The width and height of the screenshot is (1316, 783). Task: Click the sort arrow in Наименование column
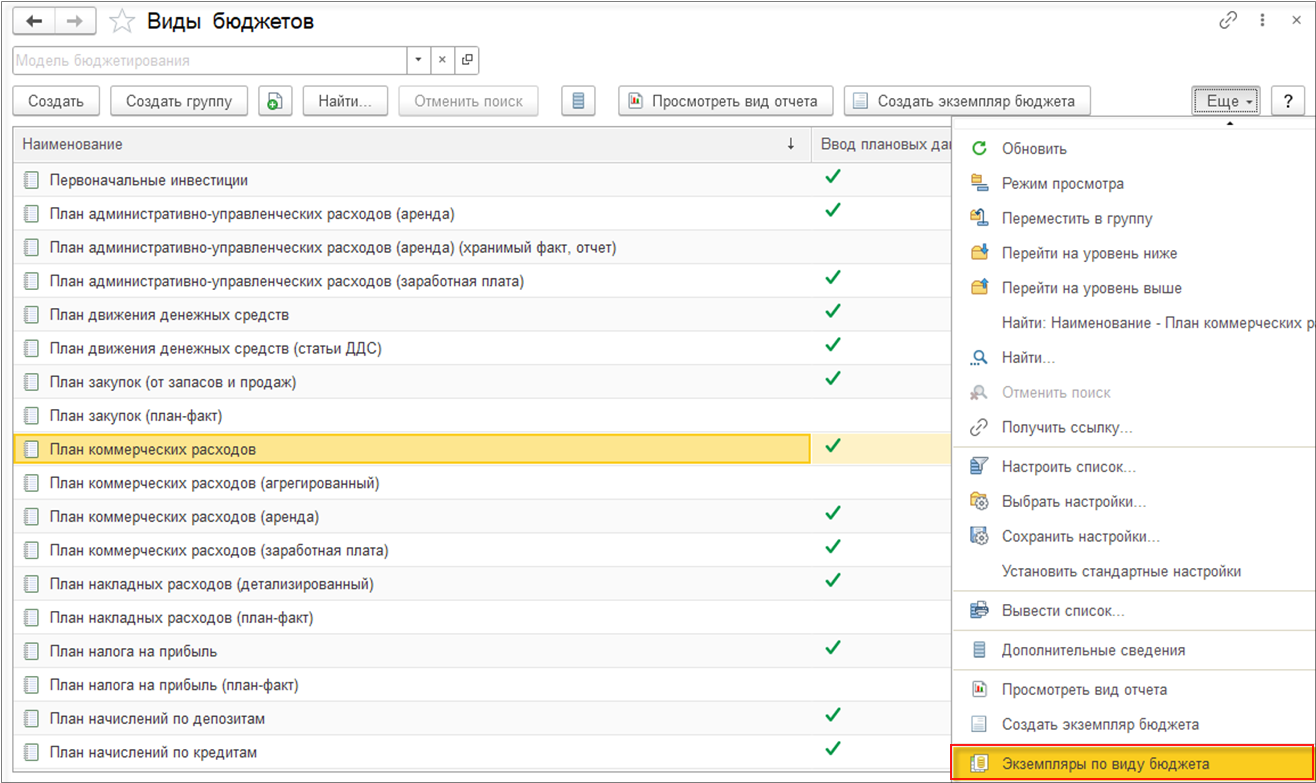(791, 144)
